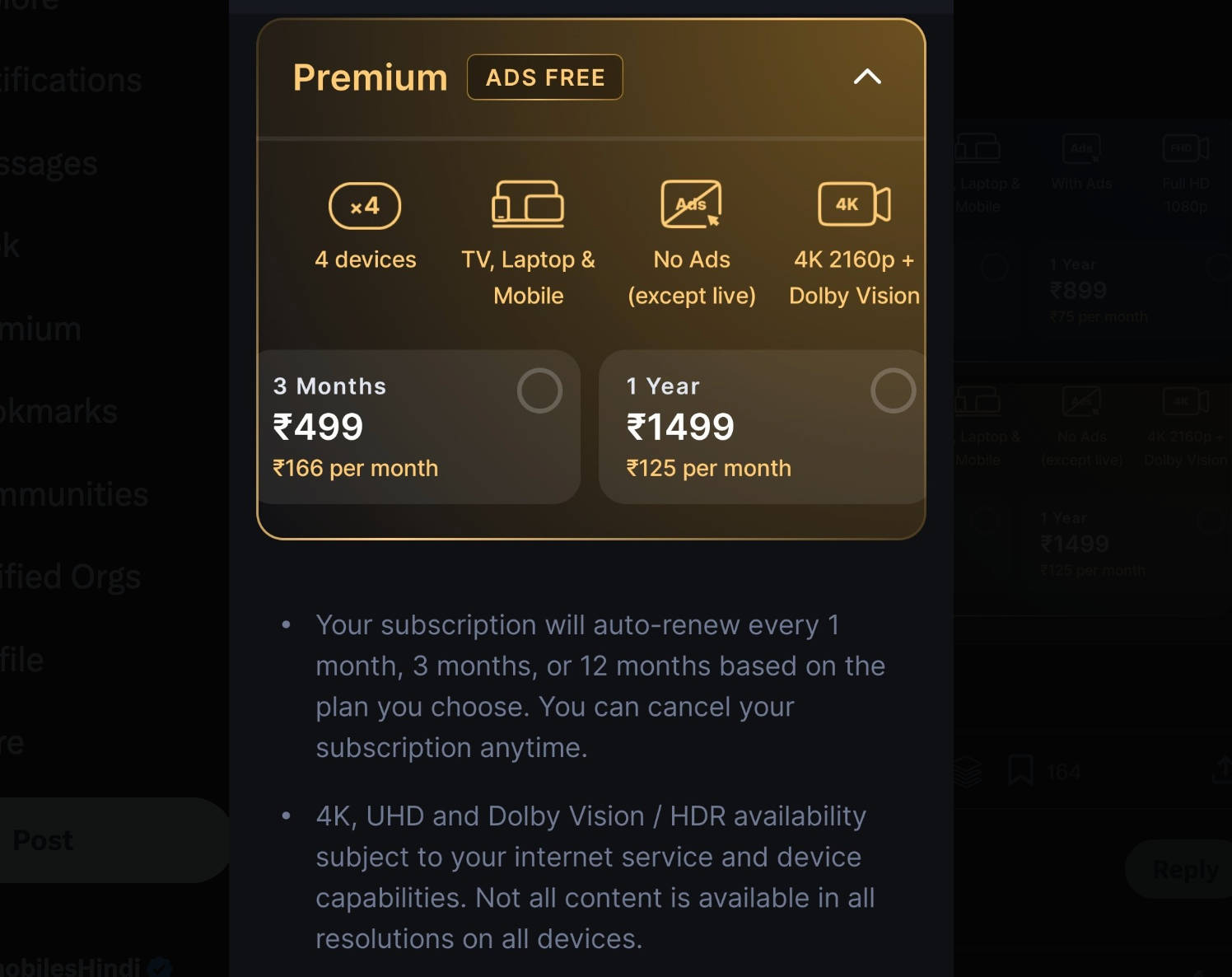The image size is (1232, 977).
Task: Open Messages from the left sidebar
Action: coord(49,164)
